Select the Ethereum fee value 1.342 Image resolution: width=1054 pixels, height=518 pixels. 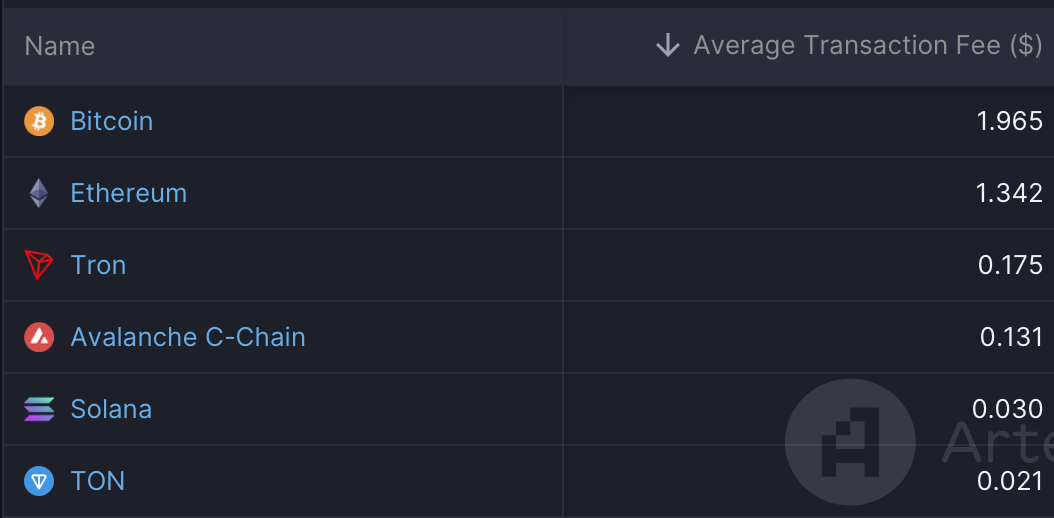1010,193
